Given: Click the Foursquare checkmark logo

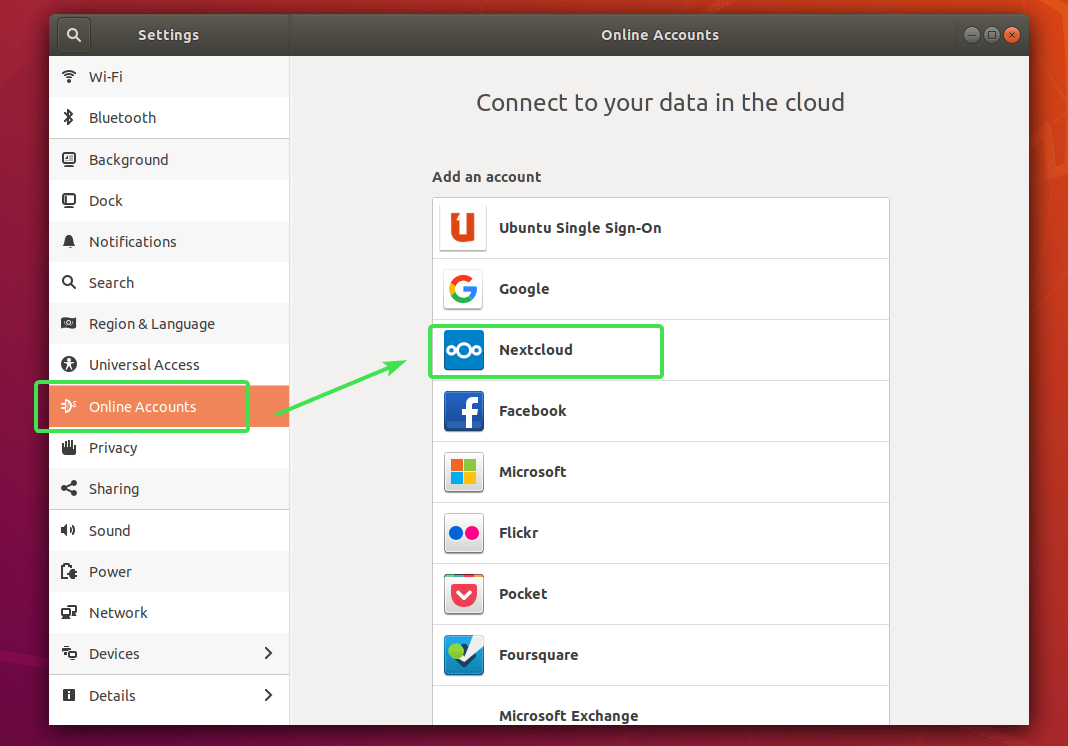Looking at the screenshot, I should pyautogui.click(x=464, y=655).
